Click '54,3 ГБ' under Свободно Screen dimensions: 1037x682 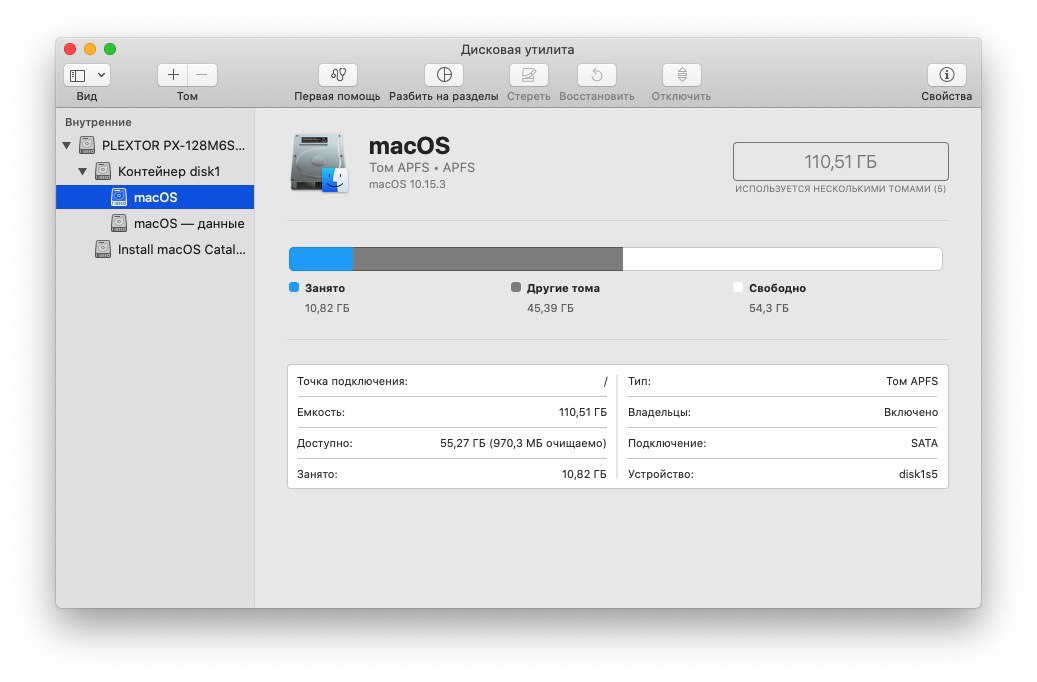tap(768, 308)
